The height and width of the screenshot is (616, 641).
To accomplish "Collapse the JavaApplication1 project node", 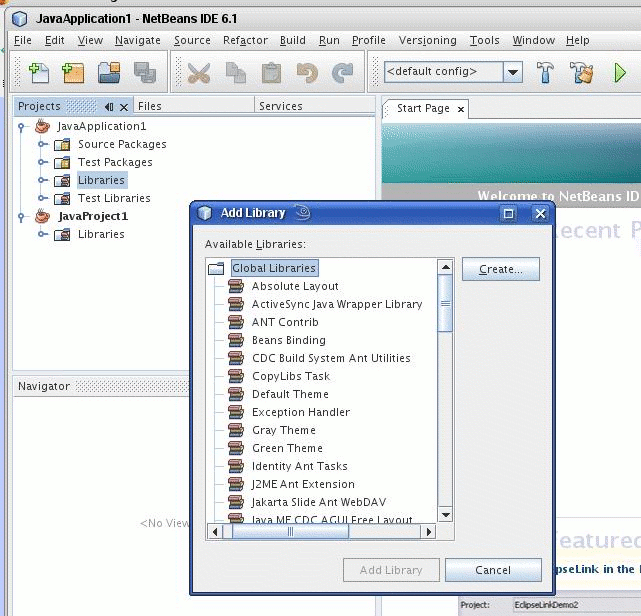I will coord(21,127).
